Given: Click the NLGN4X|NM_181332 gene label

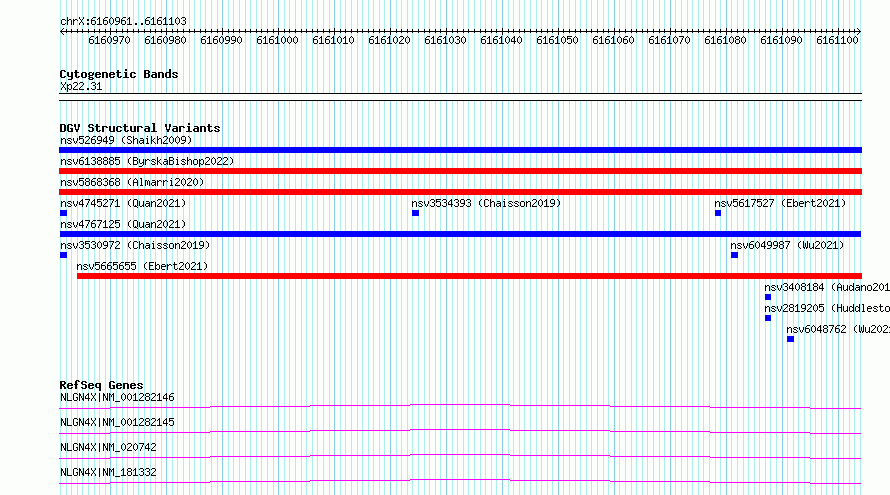Looking at the screenshot, I should click(x=108, y=472).
